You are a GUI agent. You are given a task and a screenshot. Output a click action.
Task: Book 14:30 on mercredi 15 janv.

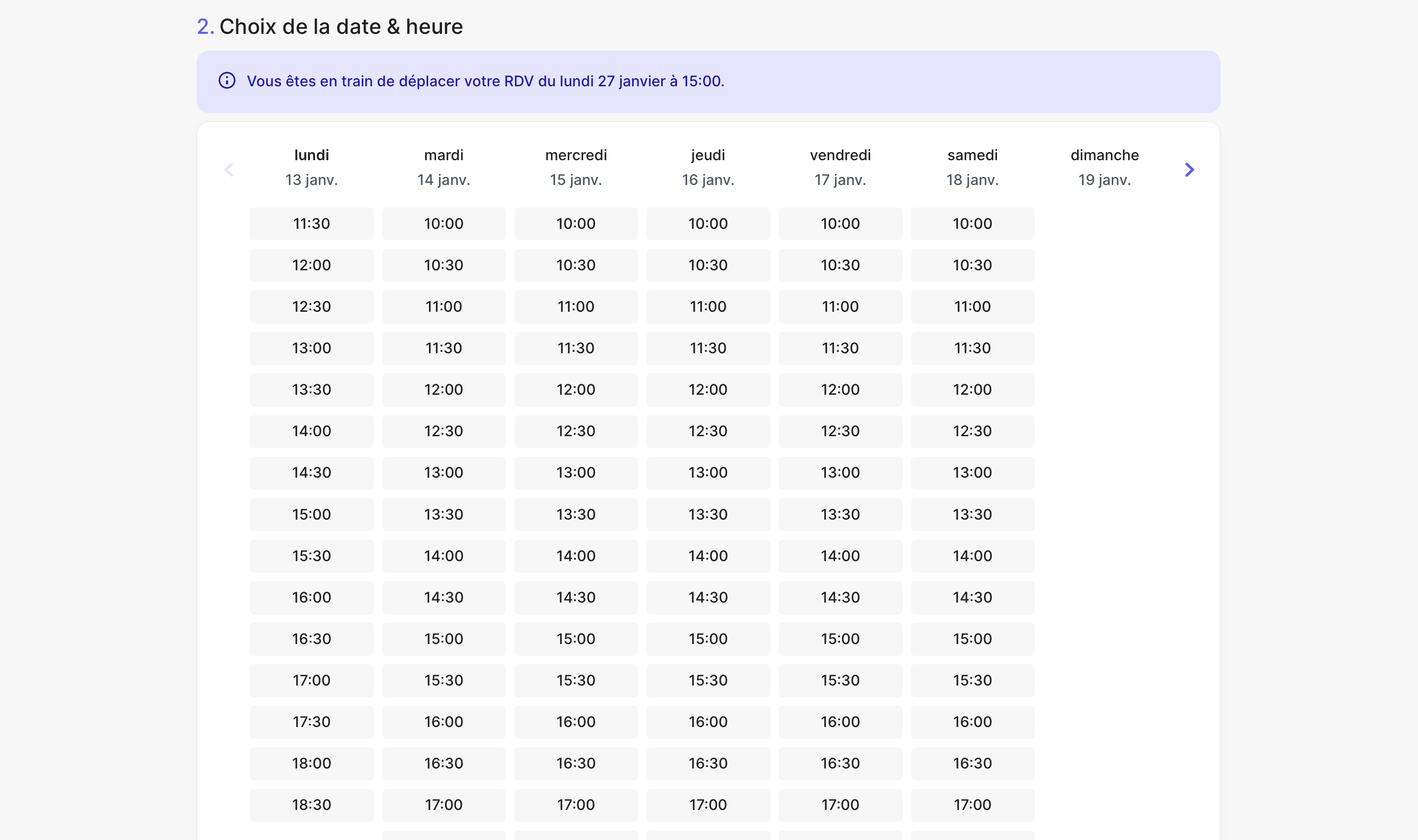575,597
